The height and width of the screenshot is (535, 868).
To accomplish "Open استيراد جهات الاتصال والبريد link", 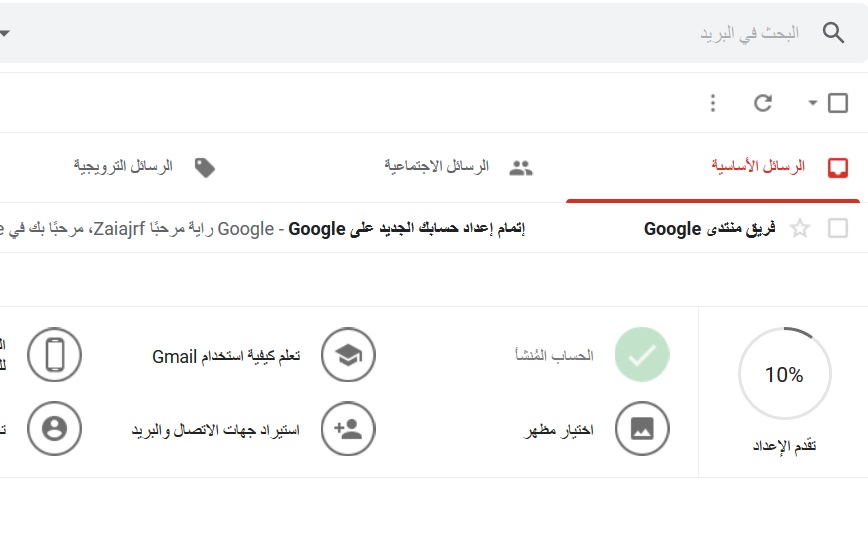I will pyautogui.click(x=215, y=430).
